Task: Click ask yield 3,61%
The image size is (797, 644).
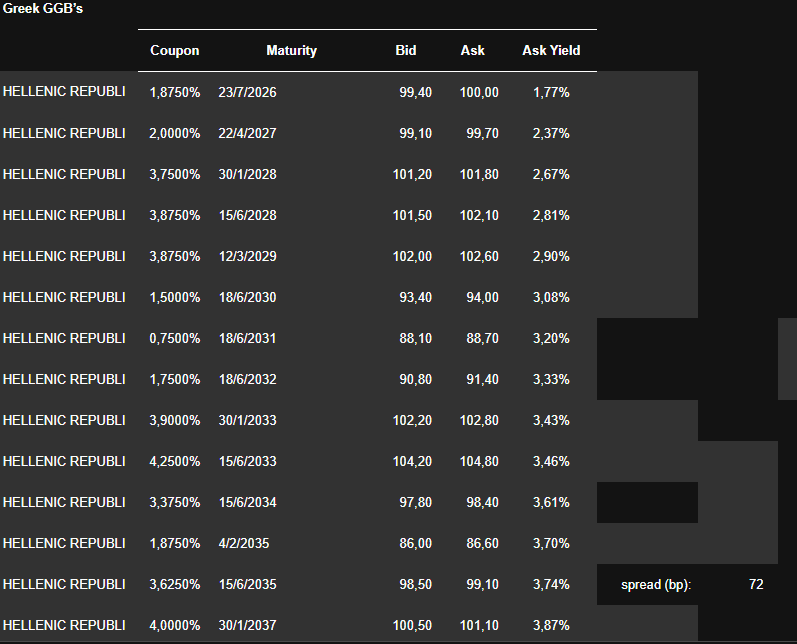Action: pos(551,502)
